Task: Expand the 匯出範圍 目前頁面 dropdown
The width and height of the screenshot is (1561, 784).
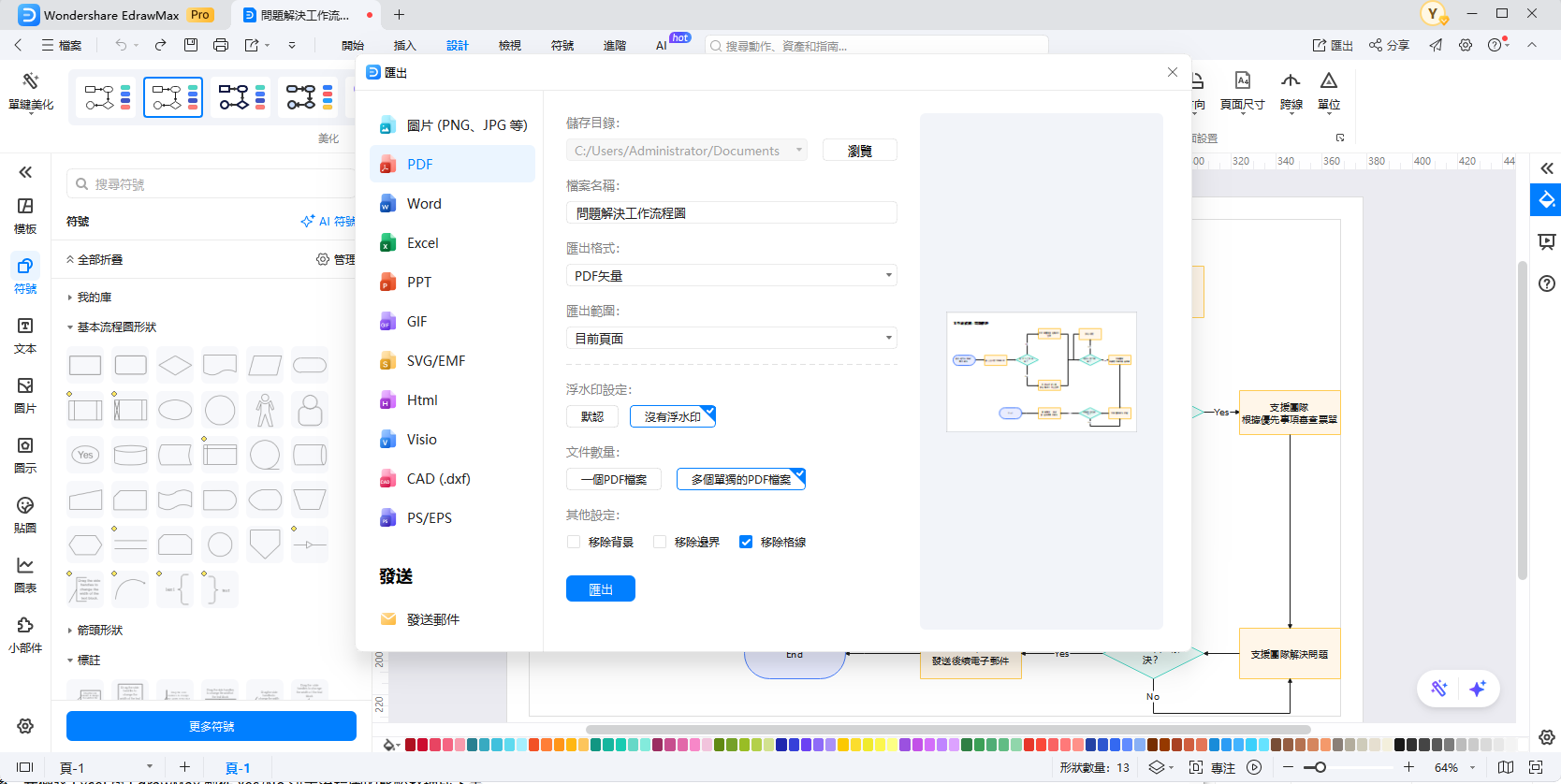Action: (x=731, y=338)
